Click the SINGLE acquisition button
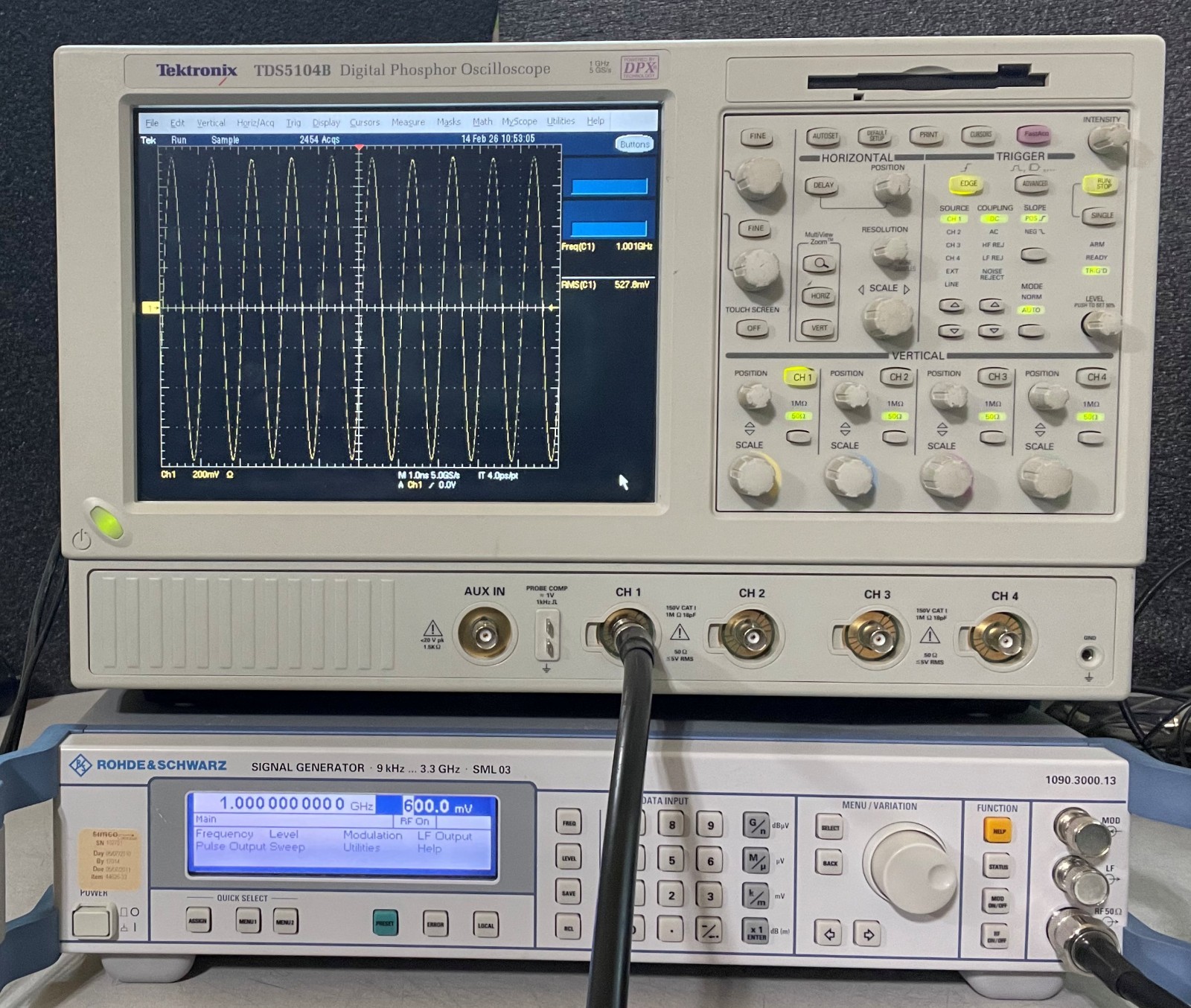 pos(1102,216)
